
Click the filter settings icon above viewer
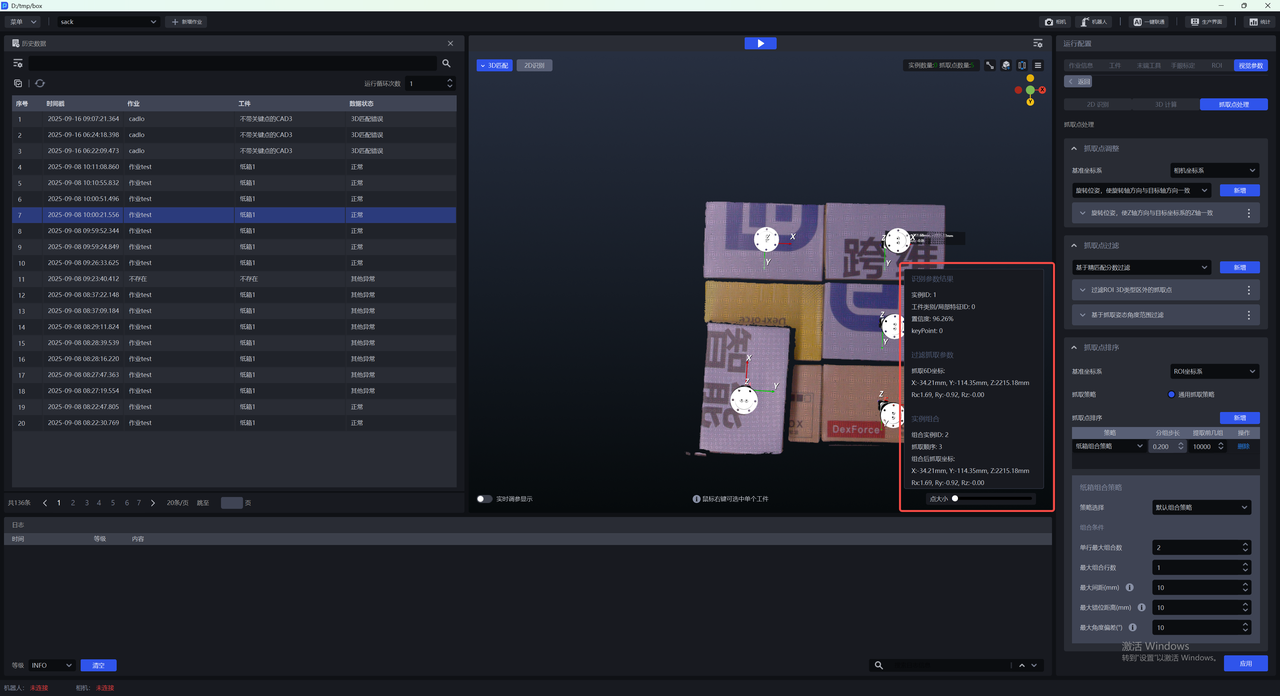[x=1038, y=43]
